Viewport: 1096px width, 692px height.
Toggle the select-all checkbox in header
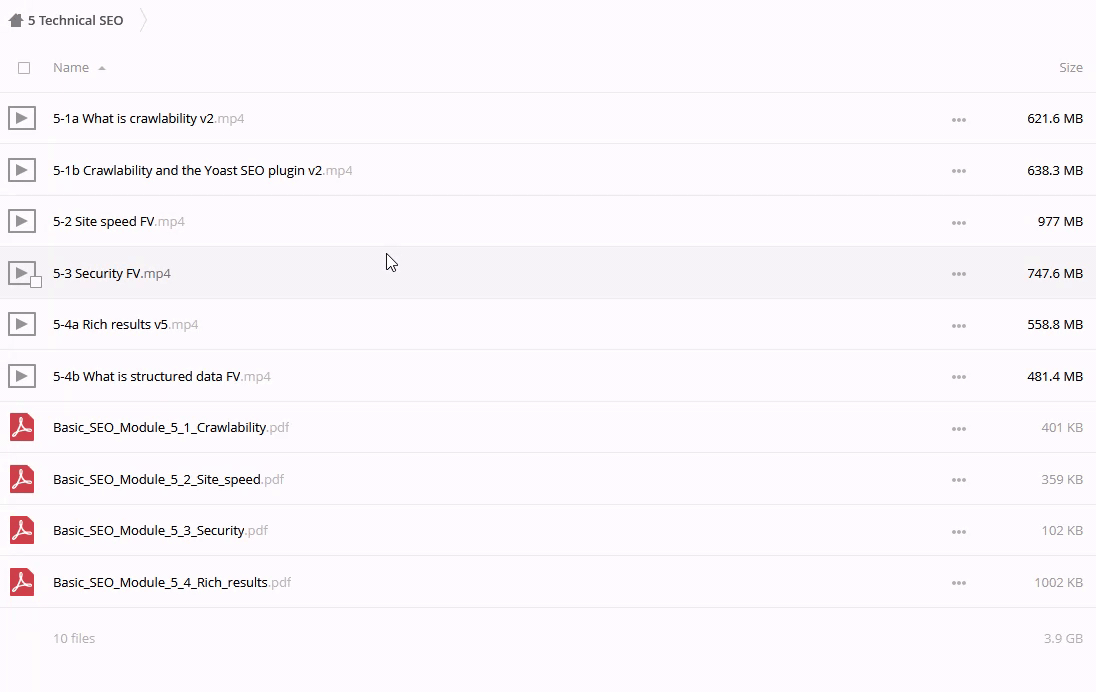tap(24, 68)
